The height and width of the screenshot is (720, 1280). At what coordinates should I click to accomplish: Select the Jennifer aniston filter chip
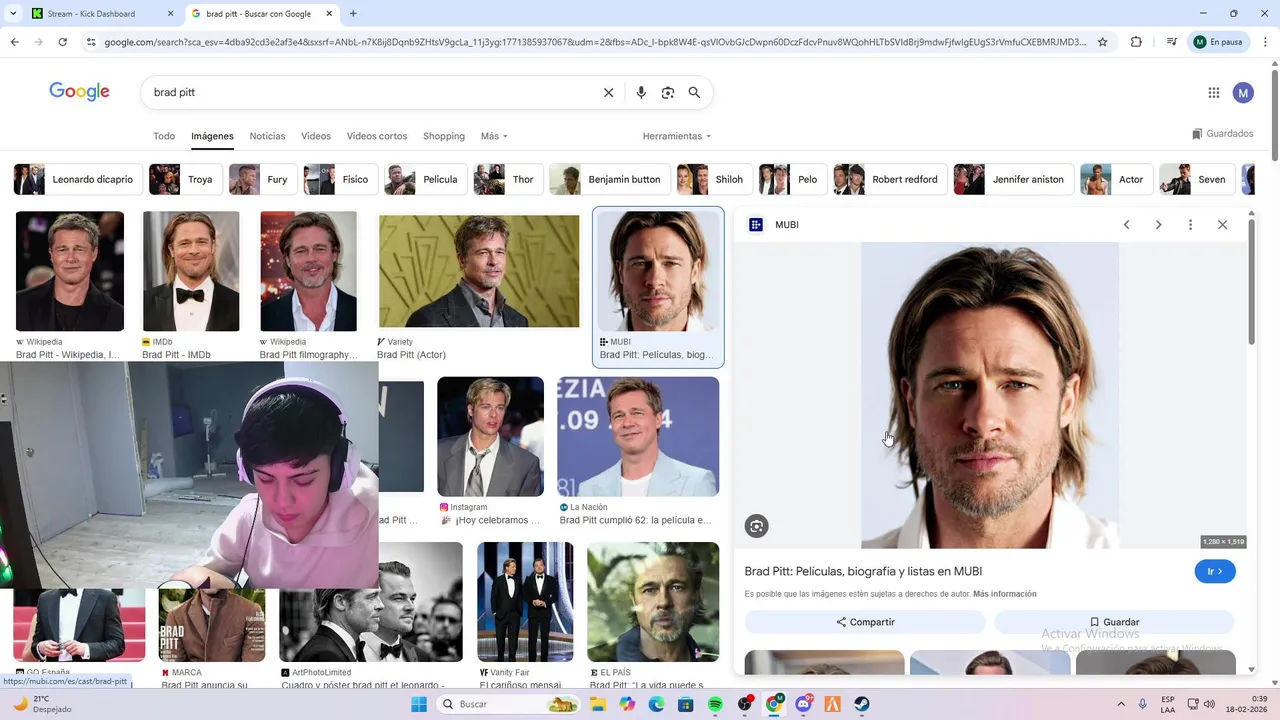pos(1013,179)
